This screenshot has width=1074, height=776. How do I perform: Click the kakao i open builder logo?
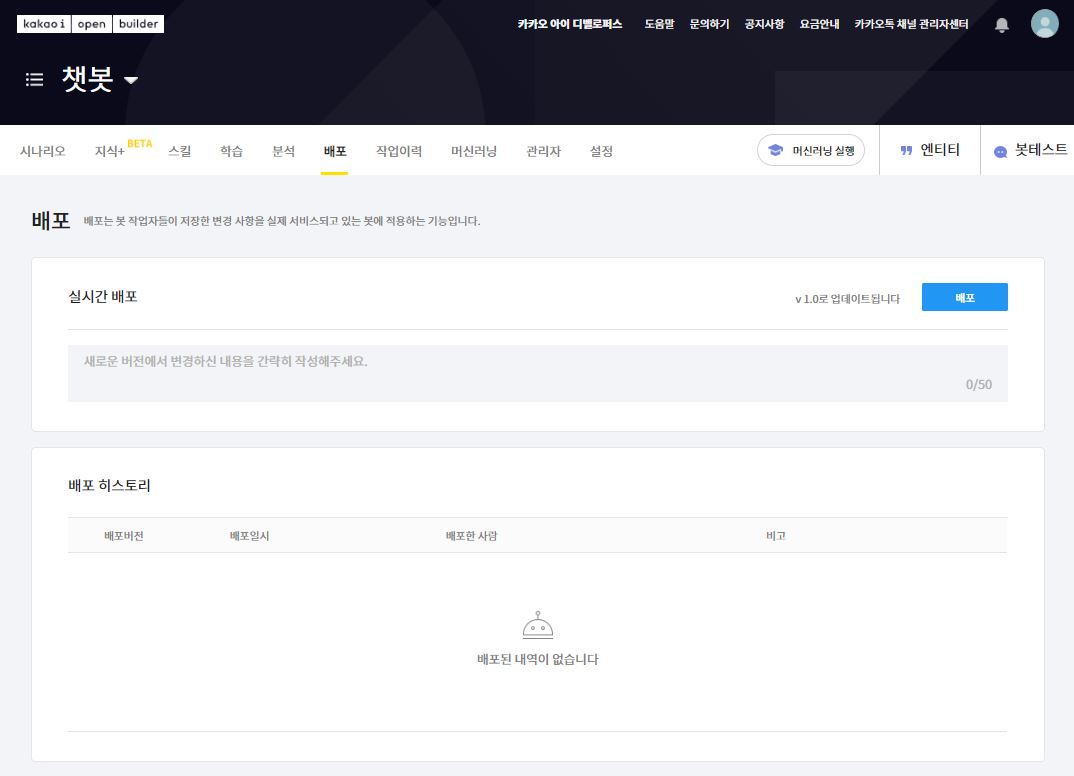(x=90, y=24)
